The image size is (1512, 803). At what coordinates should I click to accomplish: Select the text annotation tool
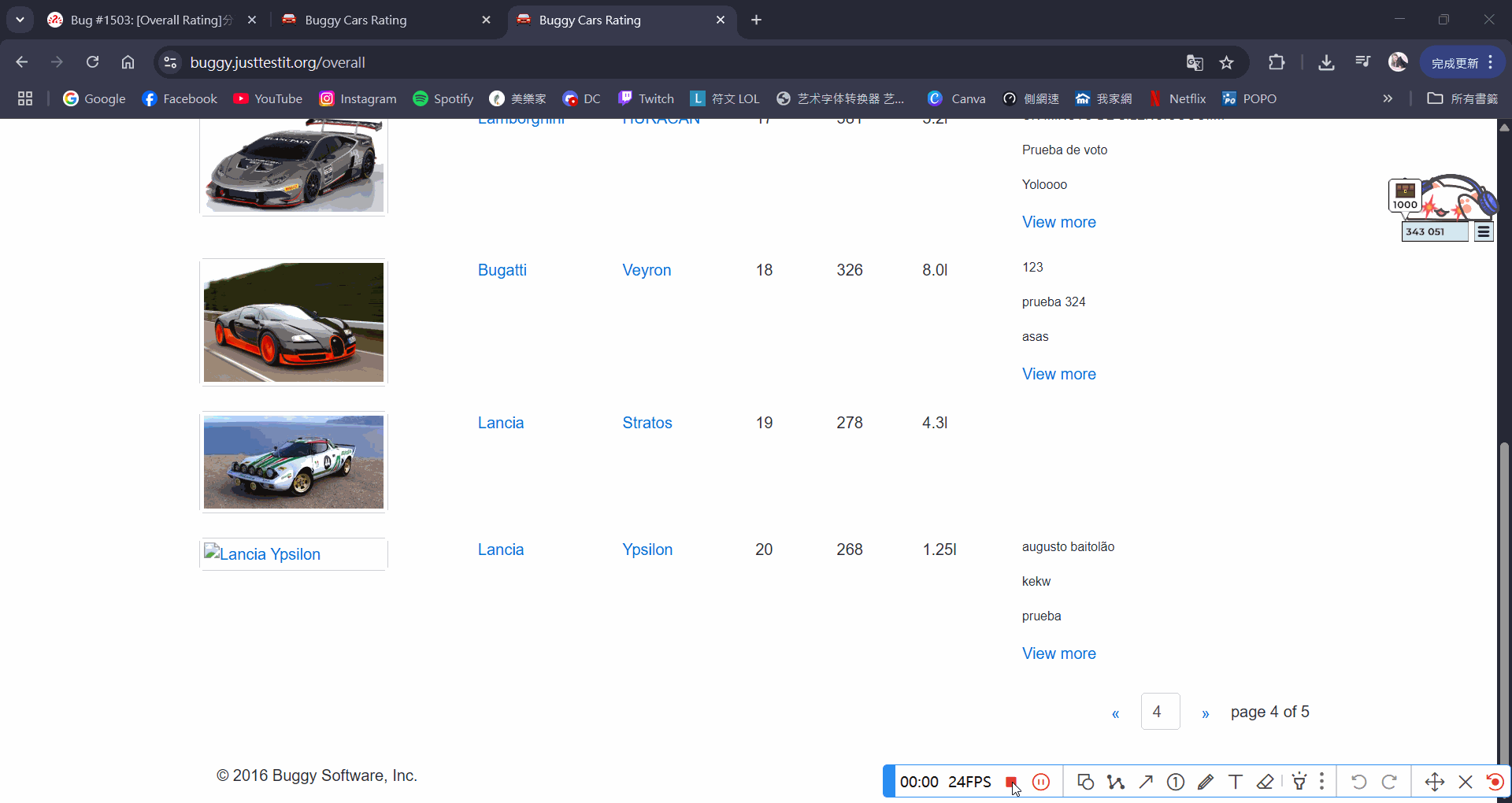[x=1236, y=782]
